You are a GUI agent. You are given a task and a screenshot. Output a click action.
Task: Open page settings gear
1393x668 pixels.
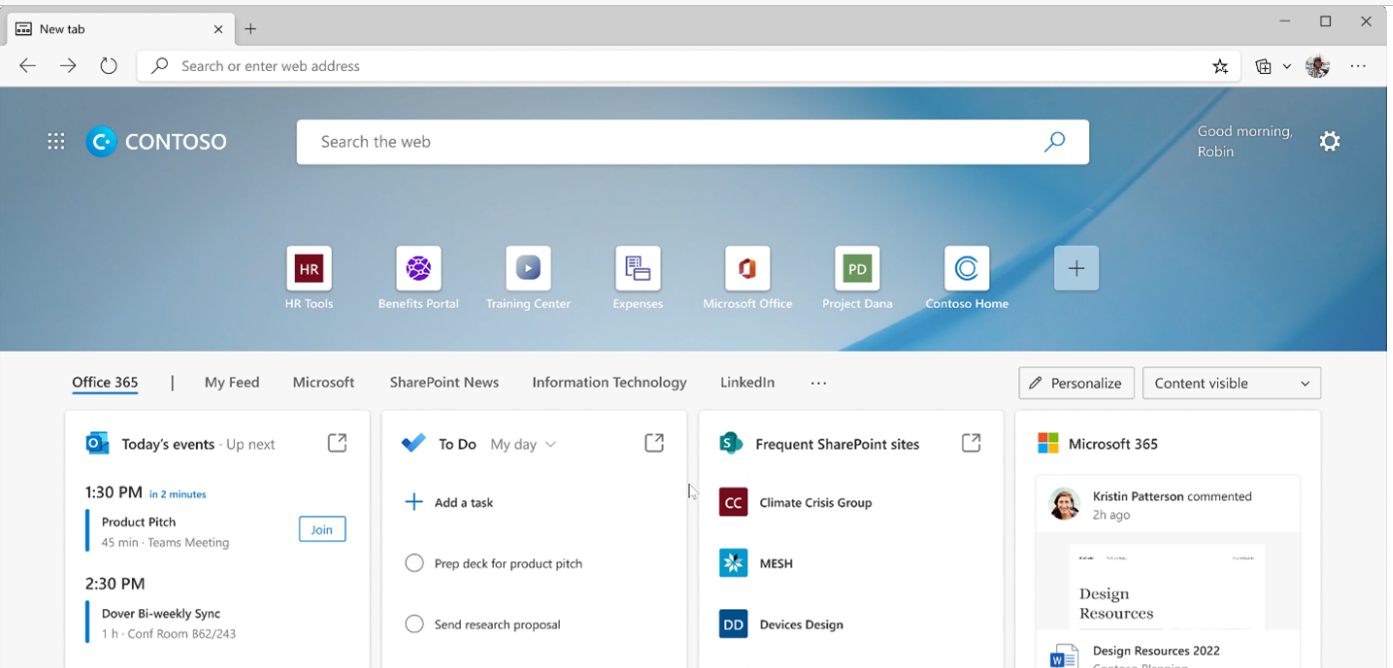[x=1329, y=142]
